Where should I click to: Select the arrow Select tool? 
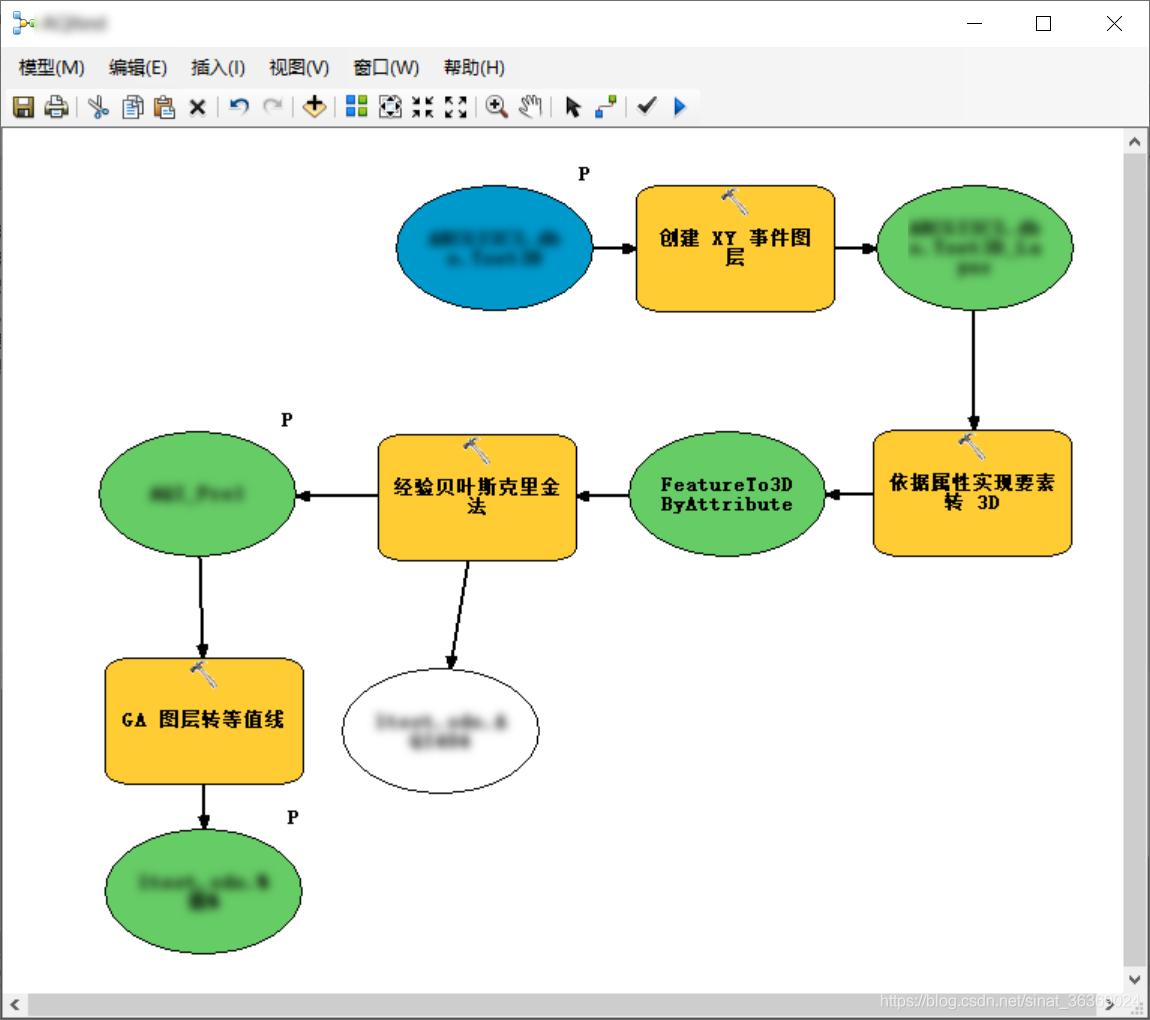(x=572, y=106)
